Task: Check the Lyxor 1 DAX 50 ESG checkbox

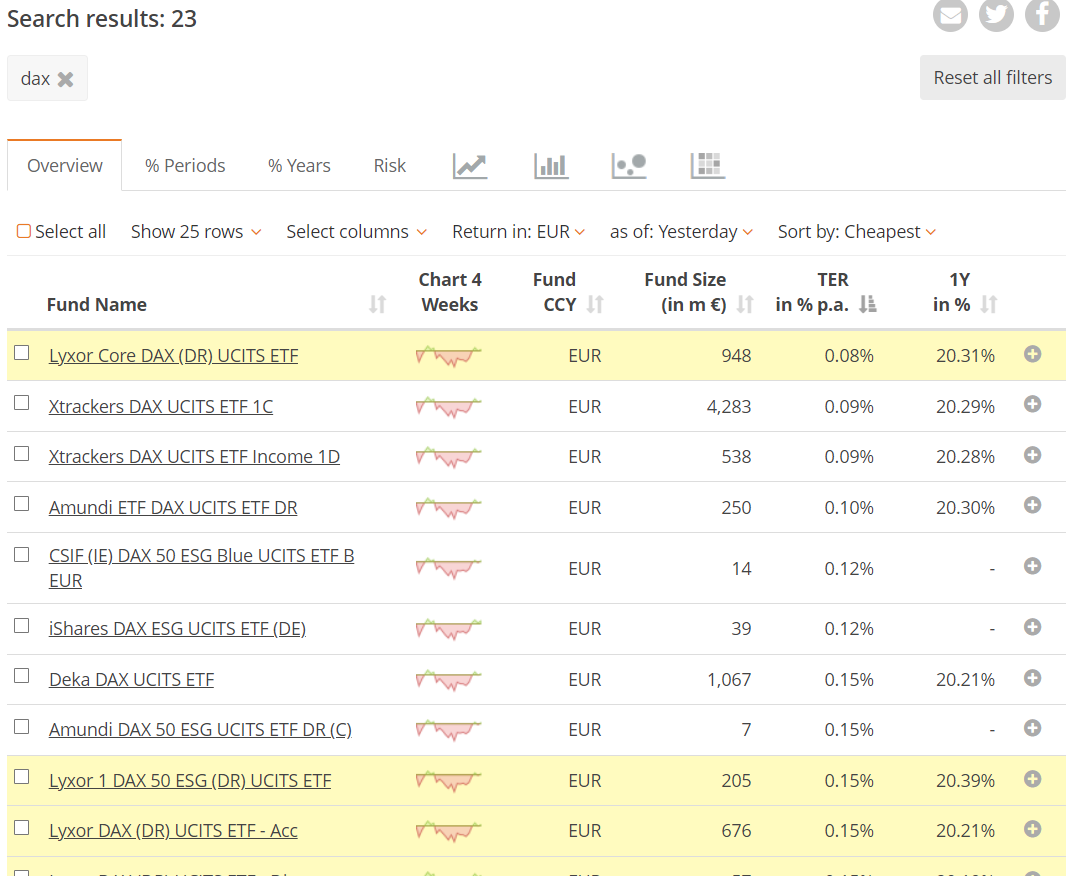Action: [22, 777]
